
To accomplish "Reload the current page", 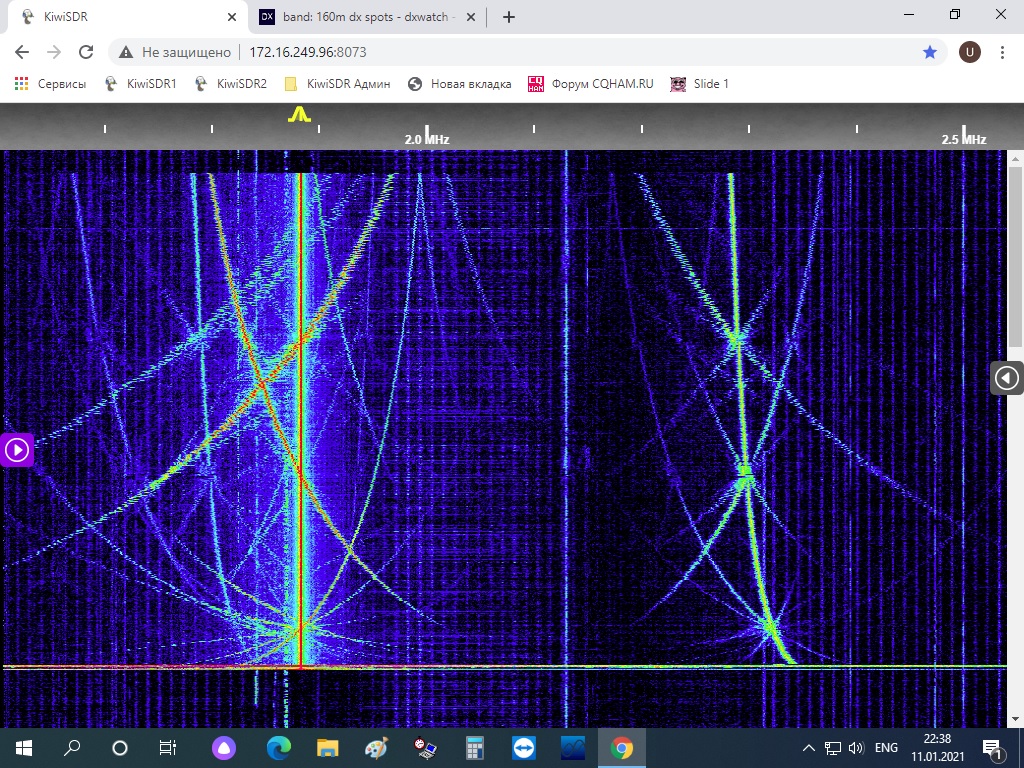I will tap(86, 52).
